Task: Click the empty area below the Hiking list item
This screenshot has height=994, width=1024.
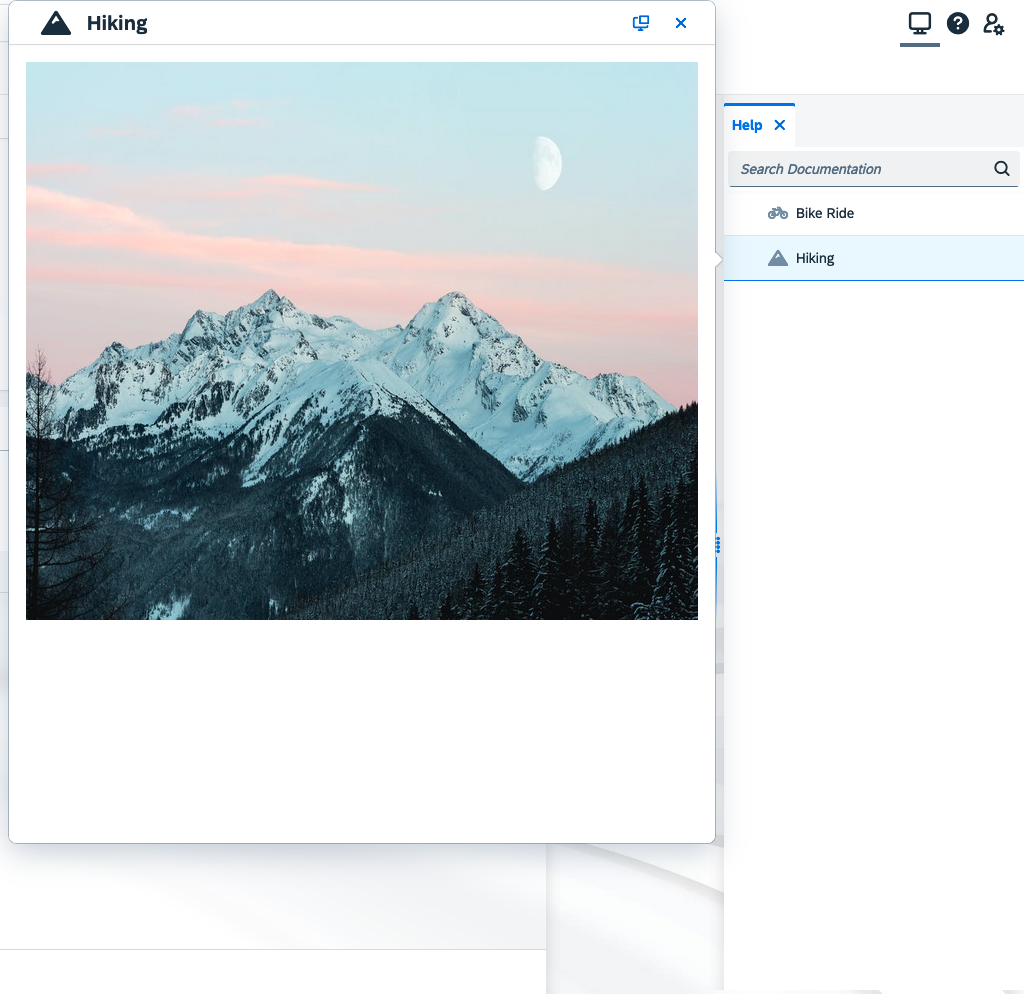Action: 873,600
